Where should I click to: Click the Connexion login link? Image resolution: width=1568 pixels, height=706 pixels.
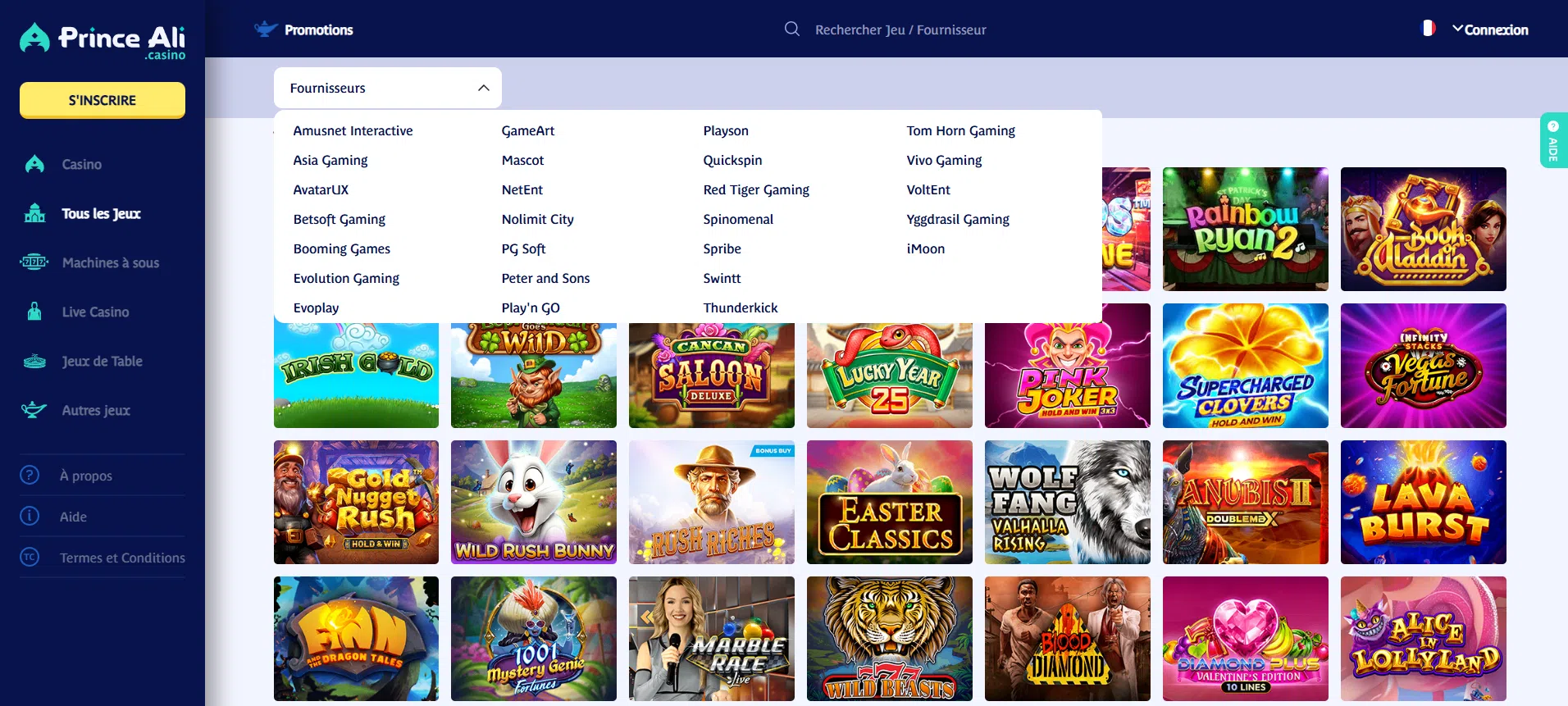coord(1496,30)
